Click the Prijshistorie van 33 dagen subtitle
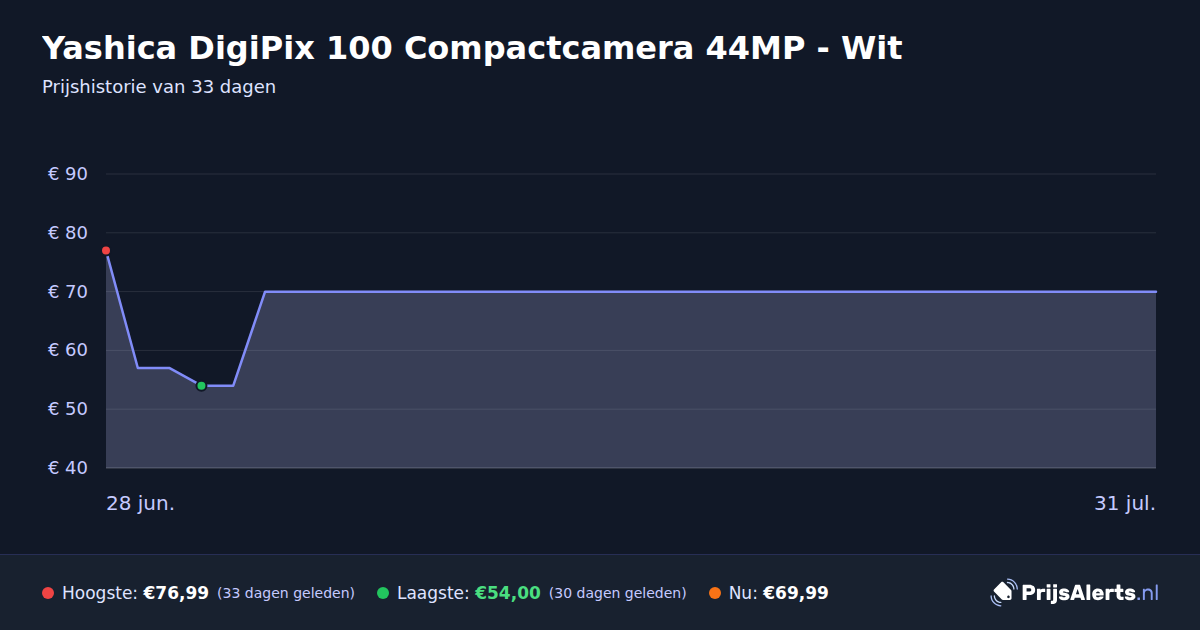 point(159,87)
